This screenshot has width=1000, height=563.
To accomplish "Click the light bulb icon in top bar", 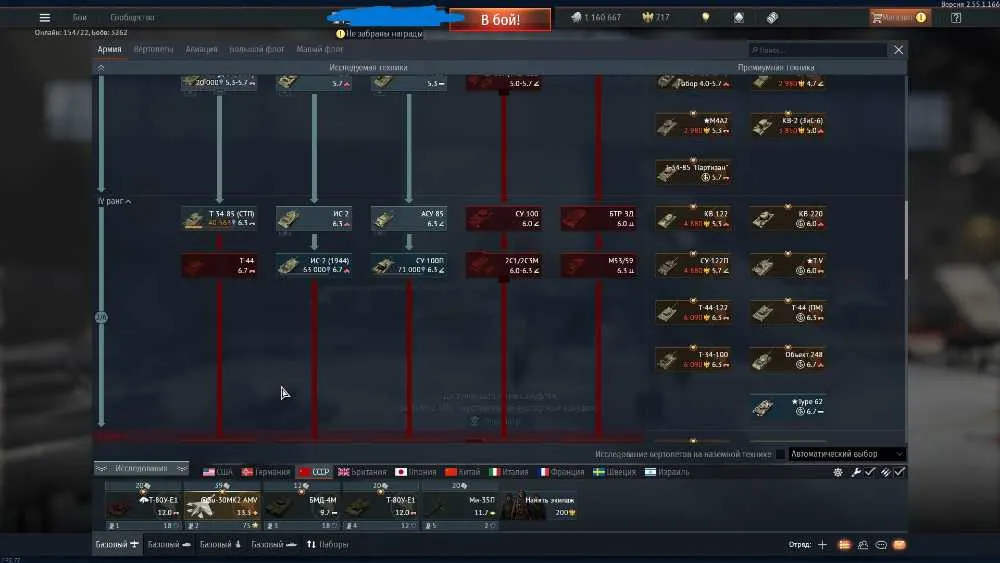I will click(705, 18).
